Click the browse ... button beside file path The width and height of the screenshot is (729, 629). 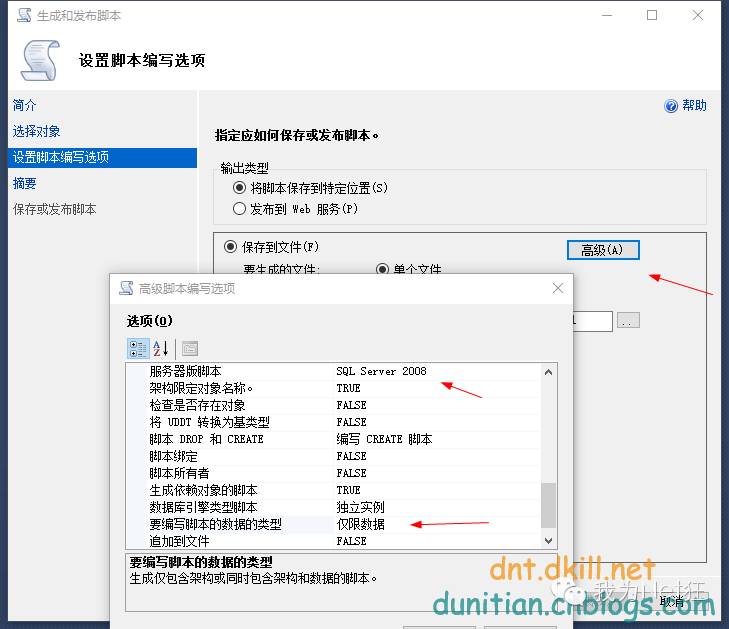(628, 320)
